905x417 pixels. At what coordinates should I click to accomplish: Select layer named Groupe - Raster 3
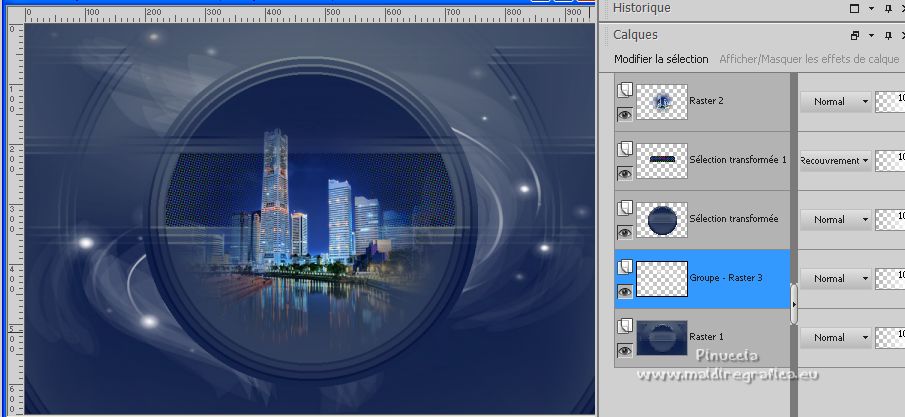coord(726,278)
